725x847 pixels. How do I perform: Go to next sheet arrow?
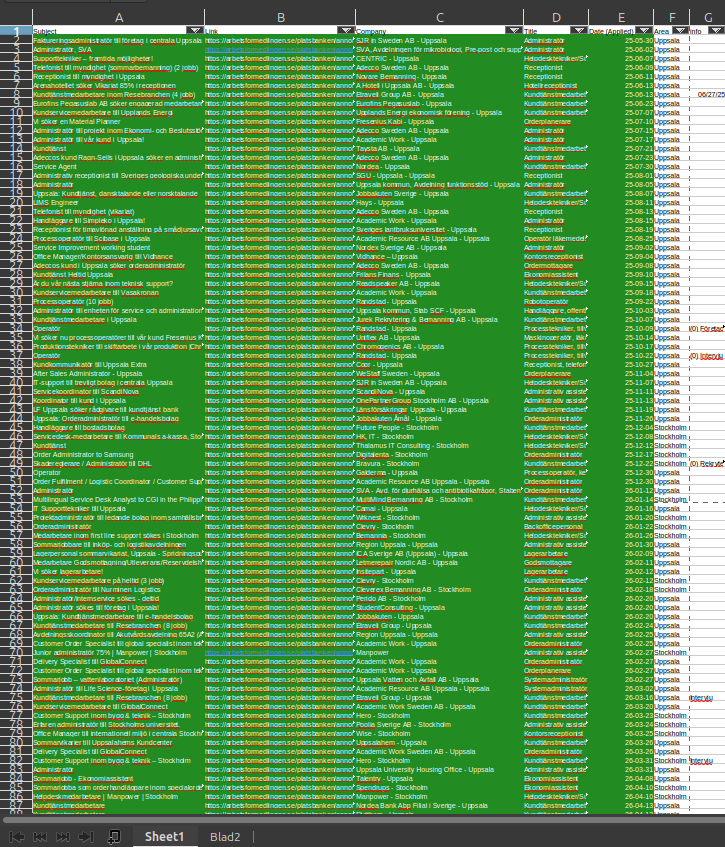pyautogui.click(x=63, y=837)
